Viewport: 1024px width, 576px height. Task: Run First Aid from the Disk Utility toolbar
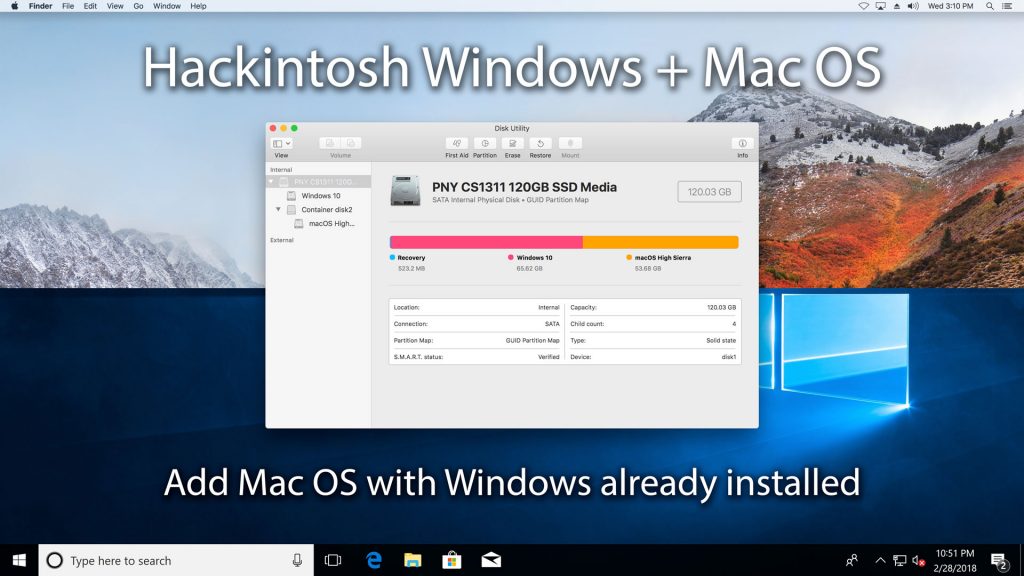pyautogui.click(x=456, y=144)
